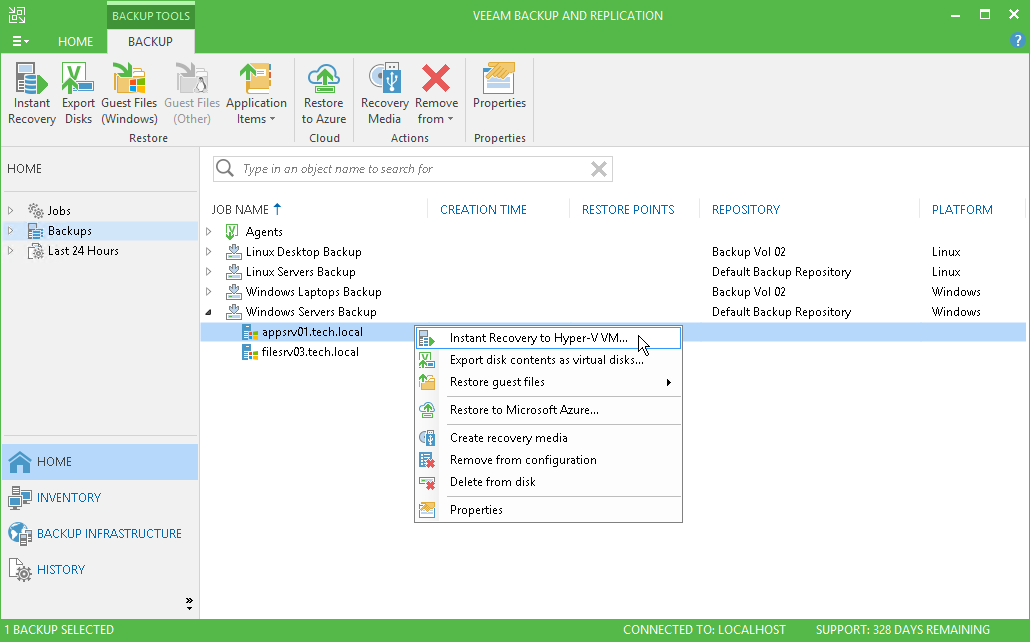Viewport: 1030px width, 642px height.
Task: Switch to the HOME ribbon tab
Action: pyautogui.click(x=76, y=41)
